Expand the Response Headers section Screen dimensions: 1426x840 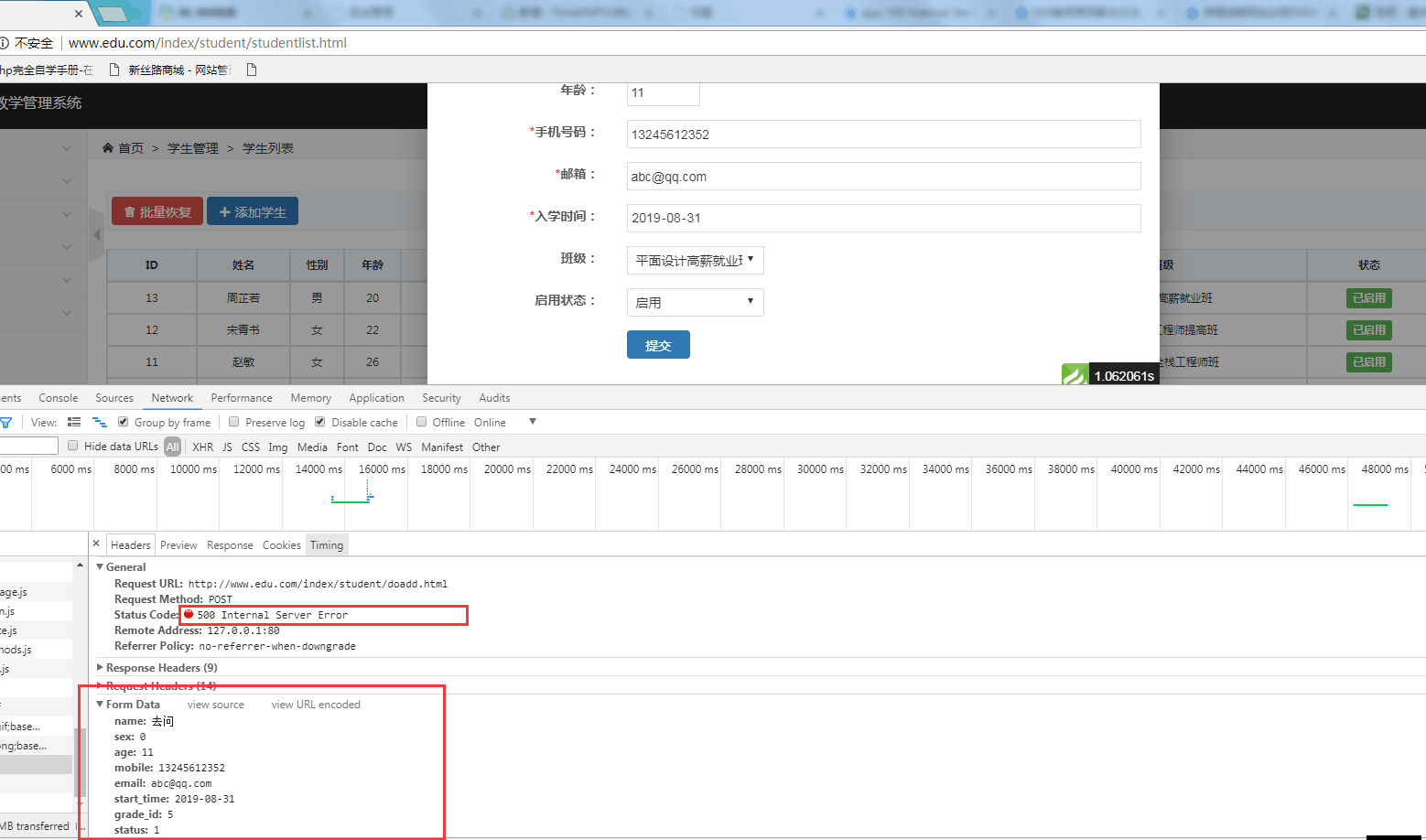160,668
